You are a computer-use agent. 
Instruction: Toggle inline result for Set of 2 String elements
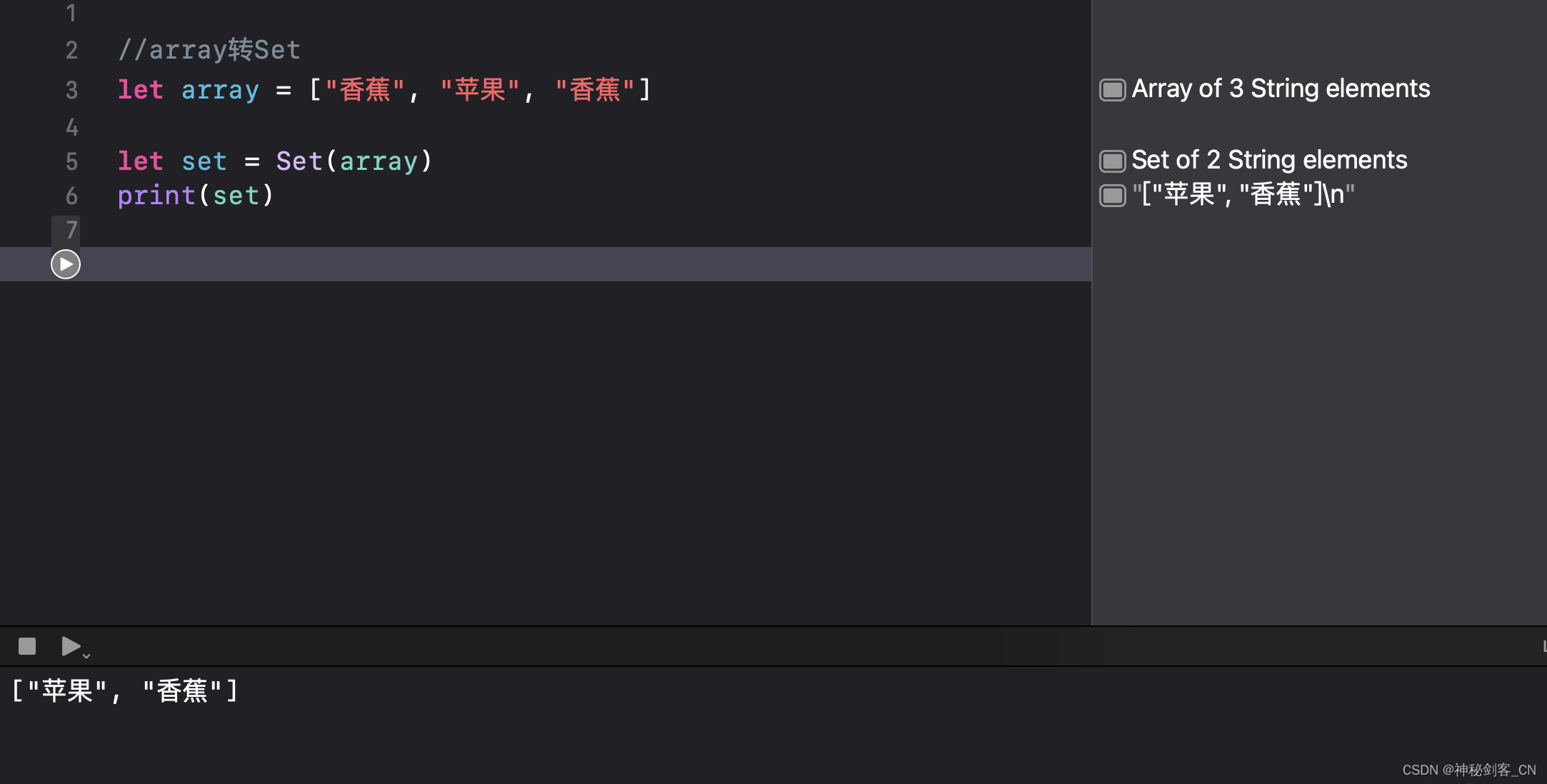pyautogui.click(x=1112, y=161)
